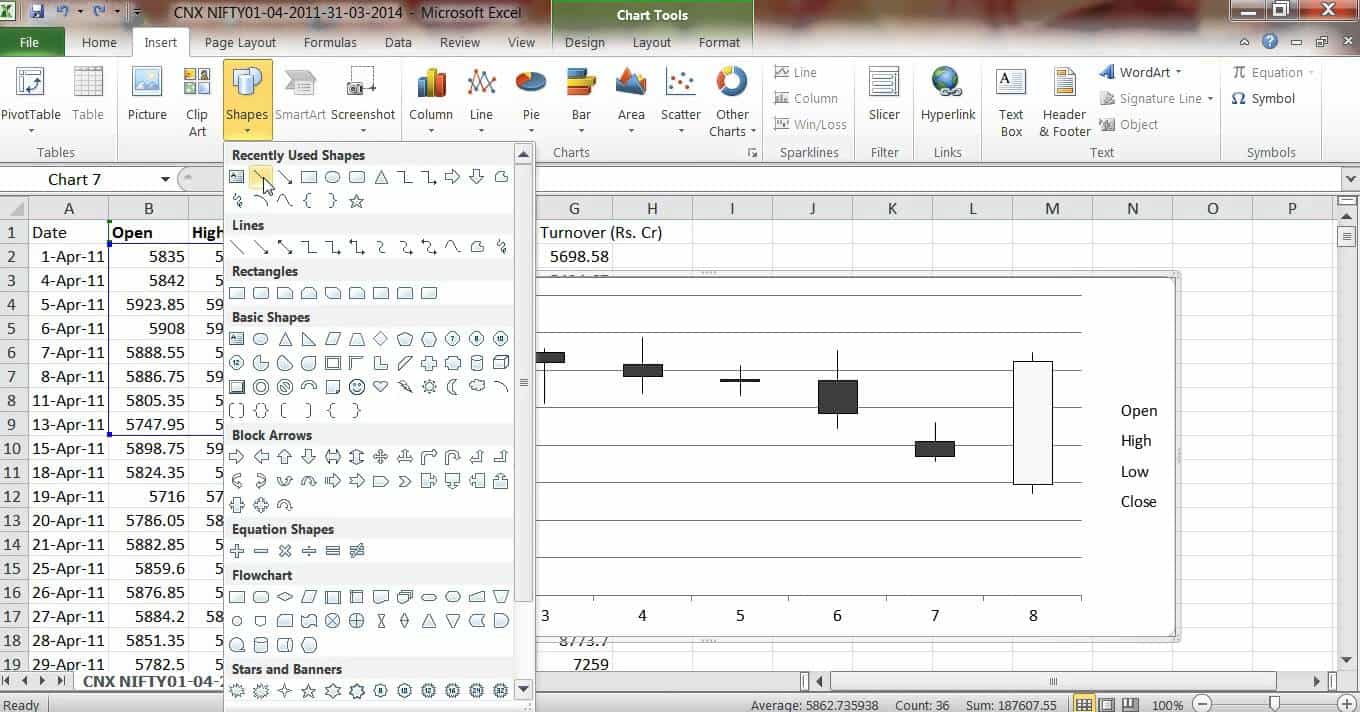Select the Double Arrow line in Lines section
Screen dimensions: 1360x712
[285, 247]
